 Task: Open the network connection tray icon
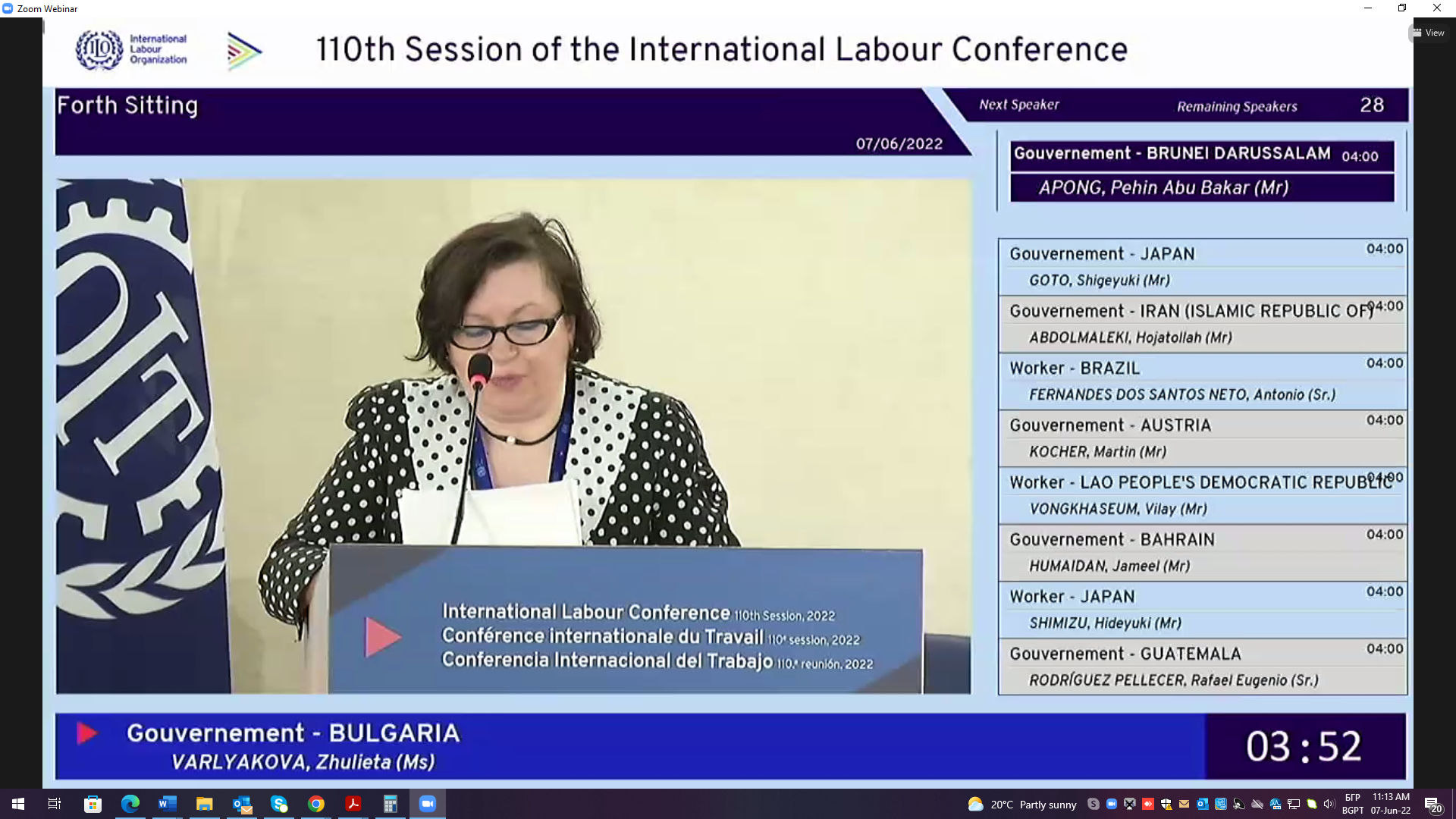point(1294,804)
